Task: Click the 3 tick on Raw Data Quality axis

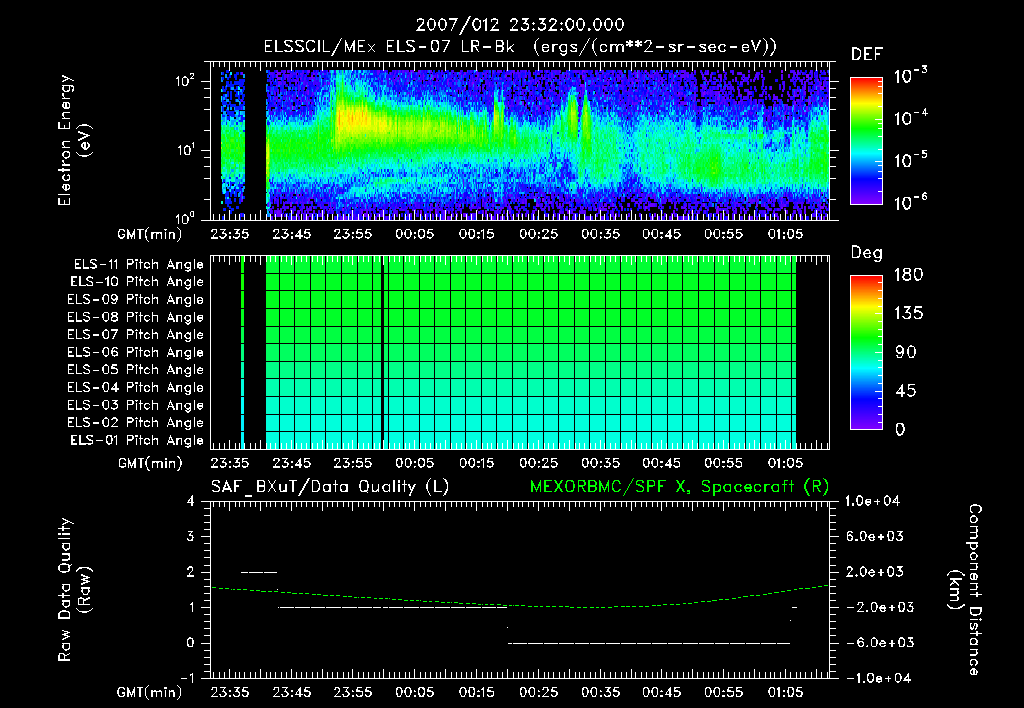Action: [x=191, y=536]
